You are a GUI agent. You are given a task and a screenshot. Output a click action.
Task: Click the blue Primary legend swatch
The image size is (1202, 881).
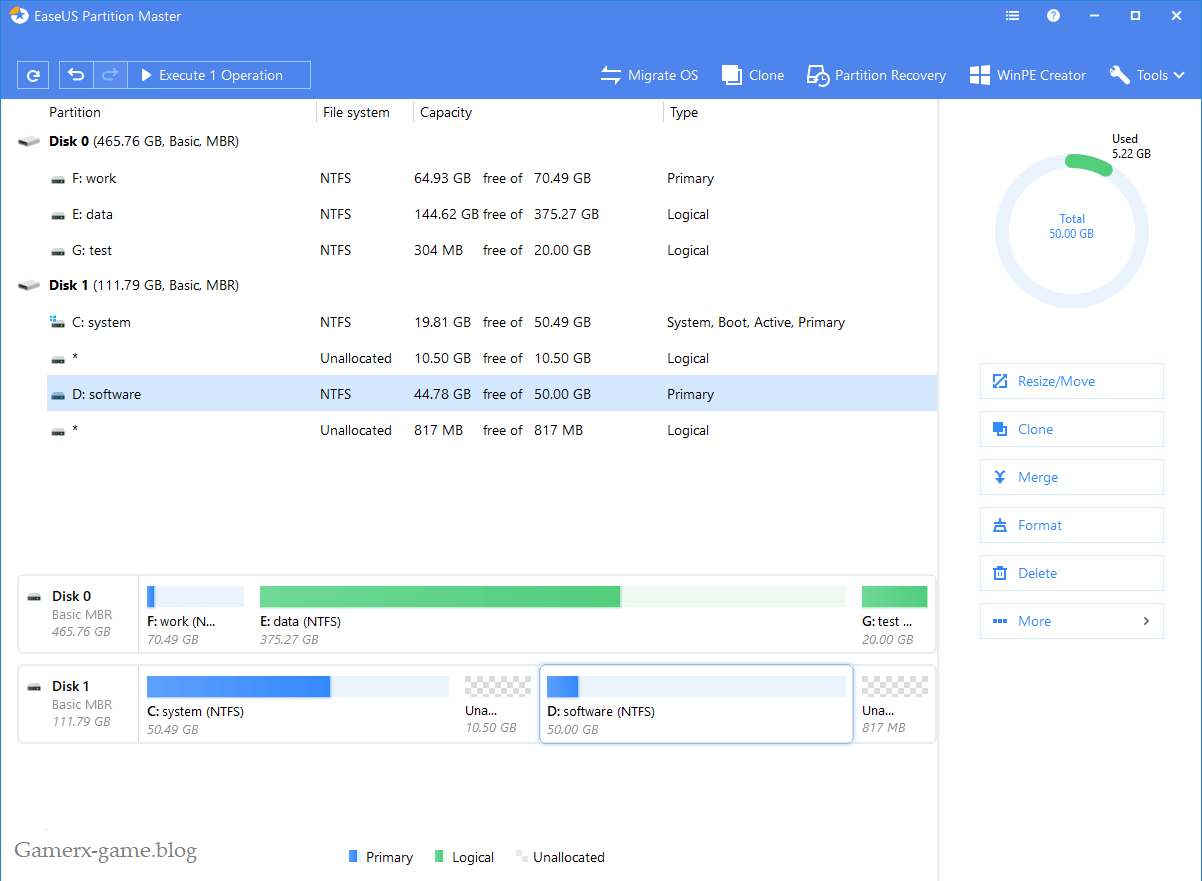click(352, 857)
